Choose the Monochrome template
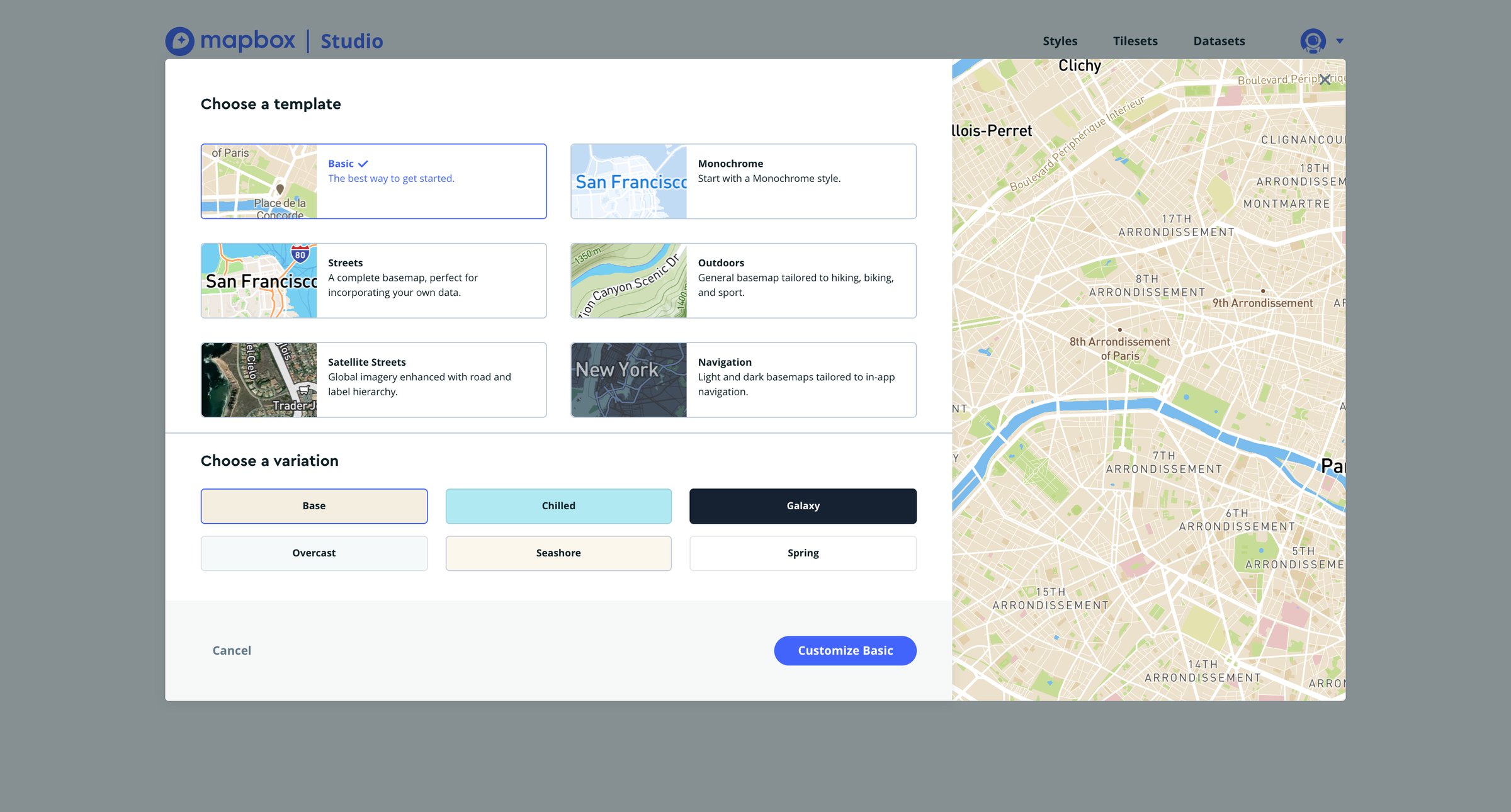This screenshot has height=812, width=1511. pos(743,181)
